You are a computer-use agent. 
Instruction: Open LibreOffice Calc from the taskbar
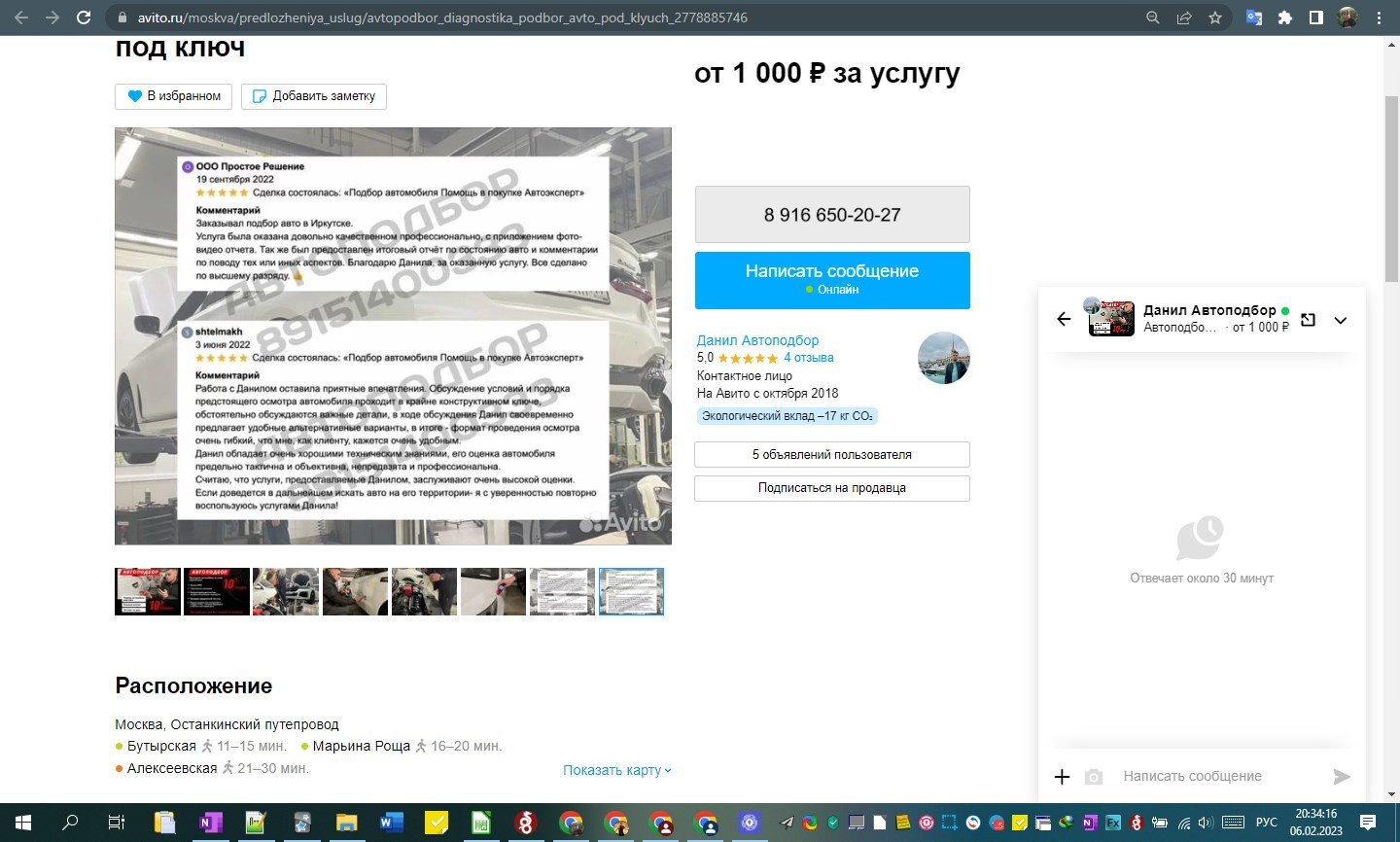click(x=481, y=823)
